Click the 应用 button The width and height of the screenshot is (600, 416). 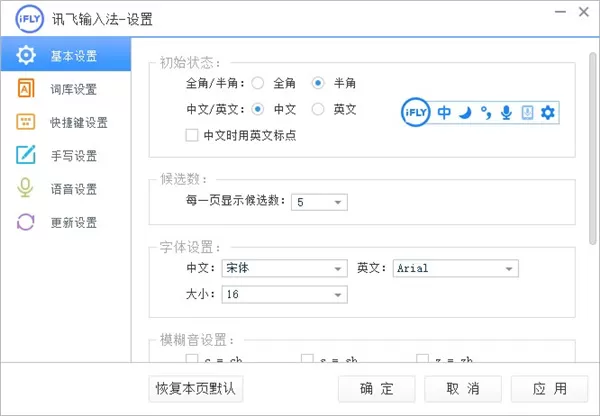point(549,389)
